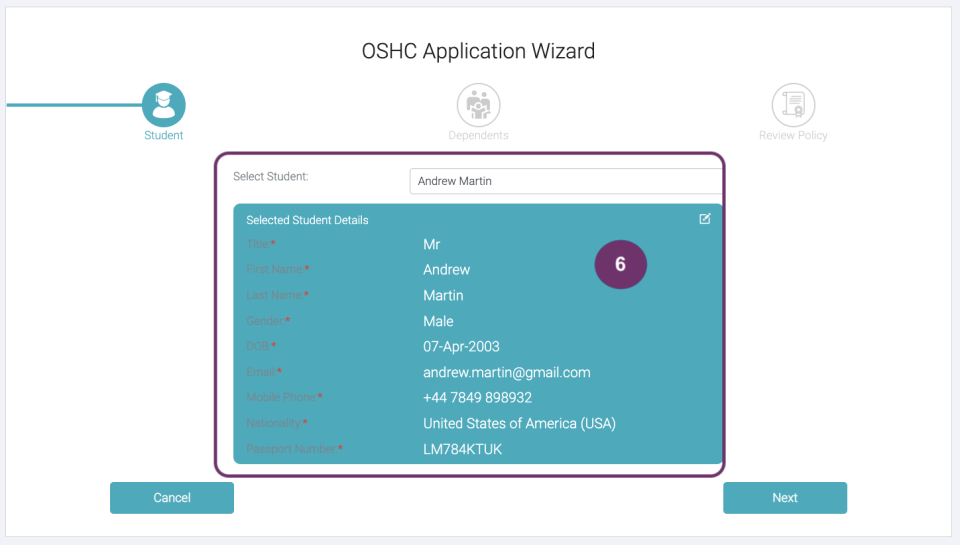
Task: Go to the Dependents step label
Action: coord(478,135)
